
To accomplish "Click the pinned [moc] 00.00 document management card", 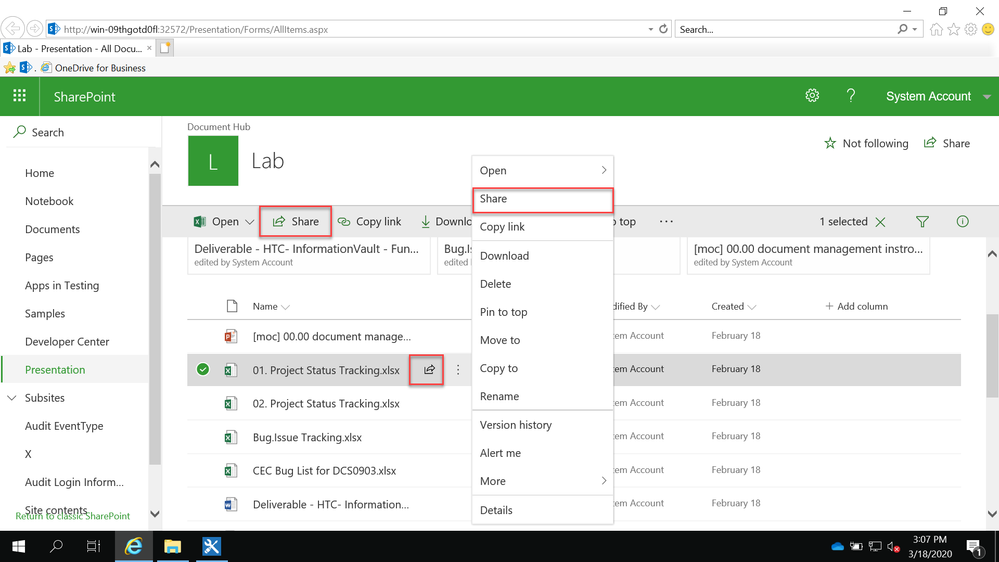I will coord(808,256).
